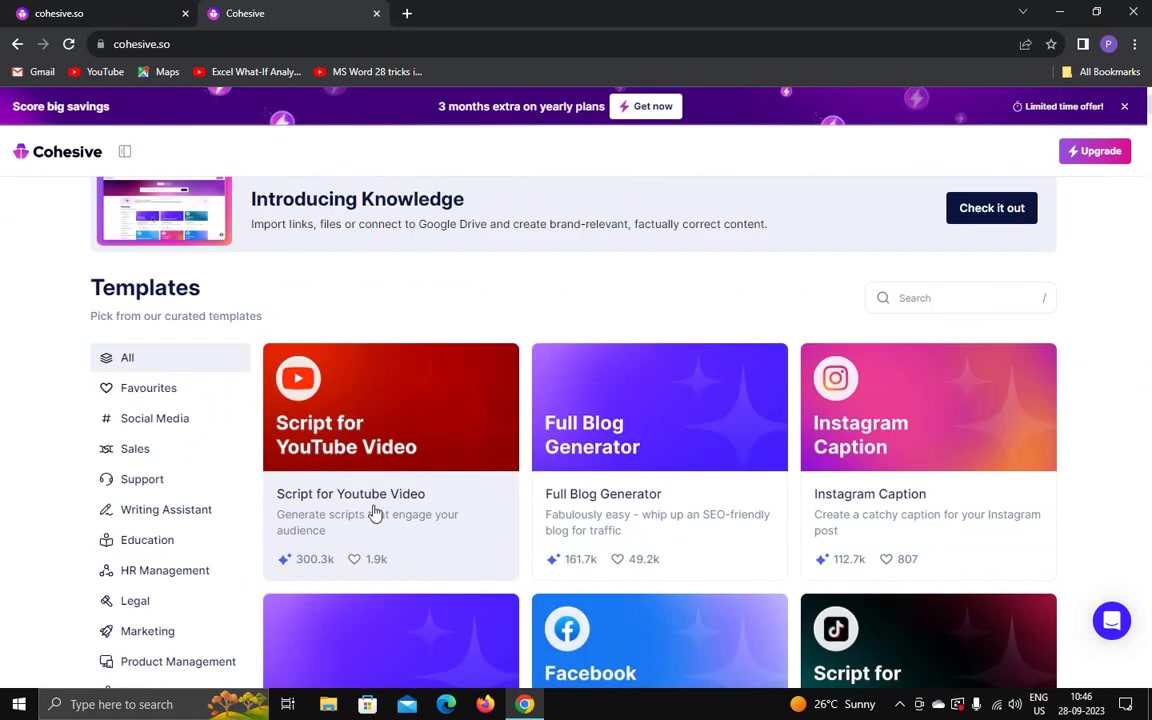Click the YouTube icon on the Script card

click(298, 378)
